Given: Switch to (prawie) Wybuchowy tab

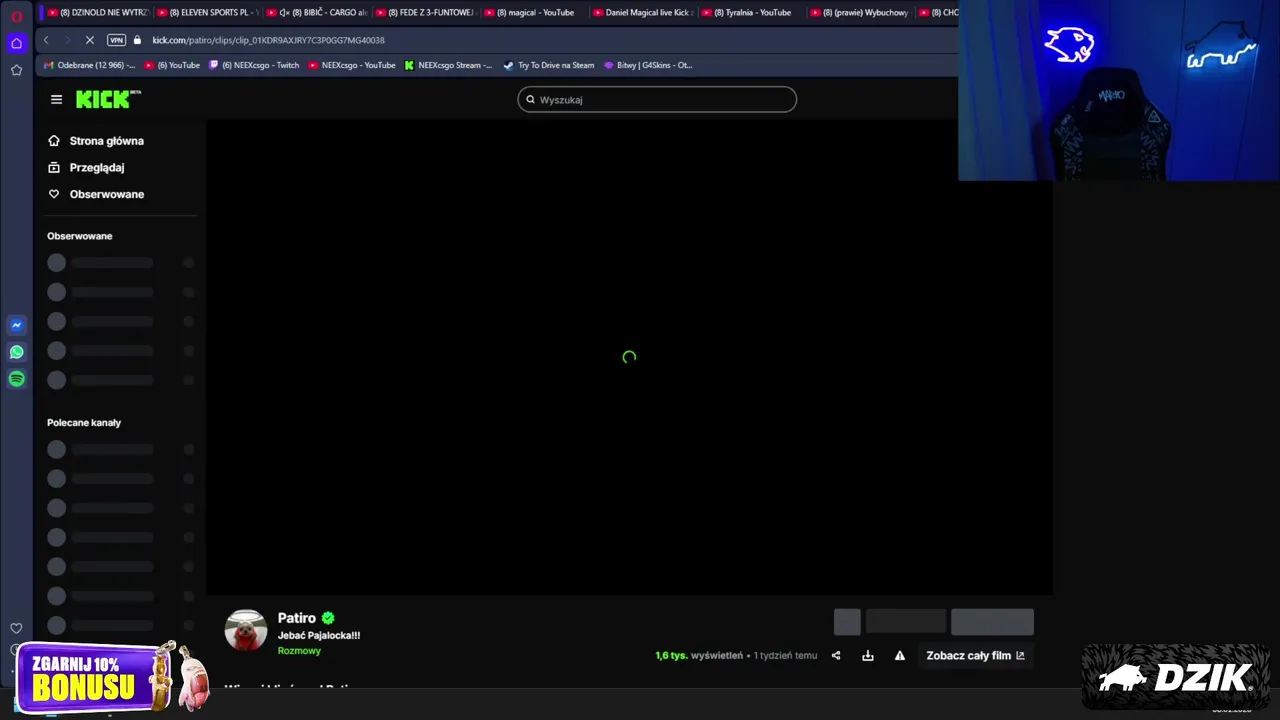Looking at the screenshot, I should [x=859, y=13].
